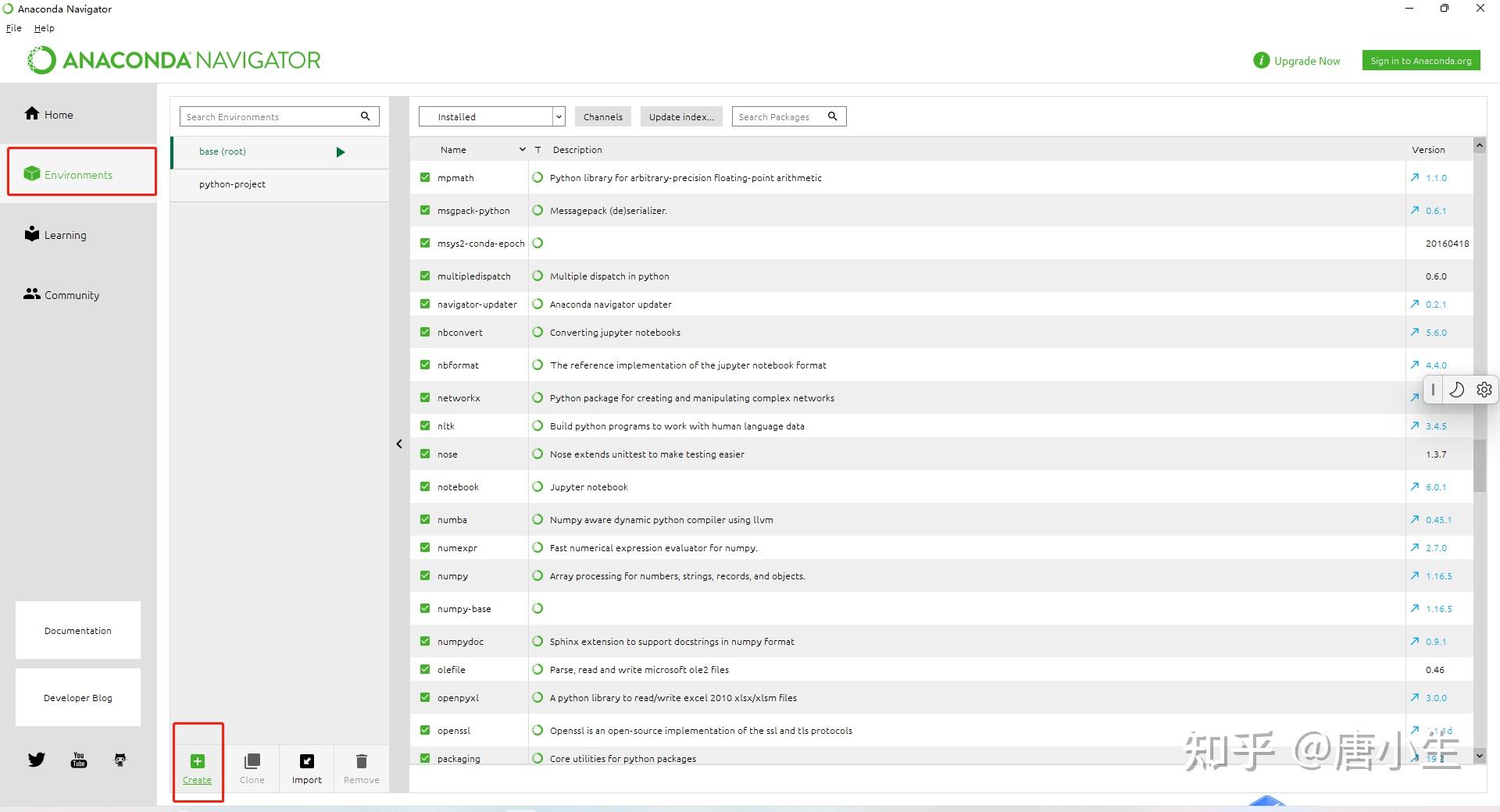
Task: Open the Twitter icon in sidebar
Action: coord(37,760)
